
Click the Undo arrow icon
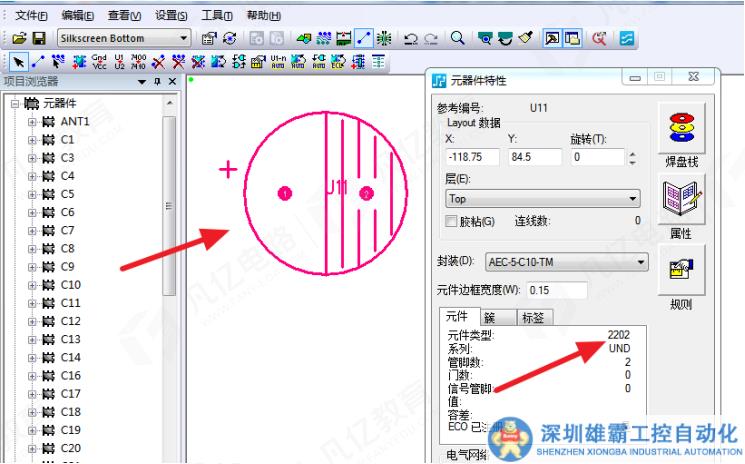(x=410, y=38)
